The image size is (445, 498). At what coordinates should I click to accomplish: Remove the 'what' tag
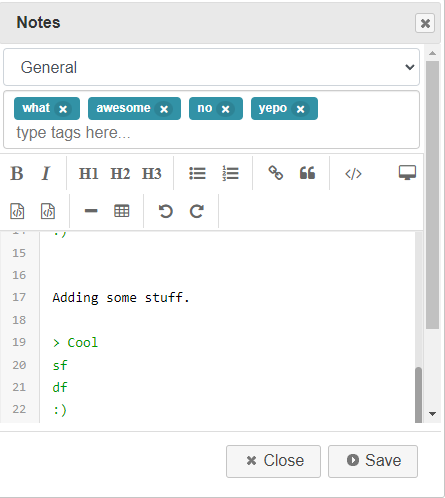coord(63,109)
